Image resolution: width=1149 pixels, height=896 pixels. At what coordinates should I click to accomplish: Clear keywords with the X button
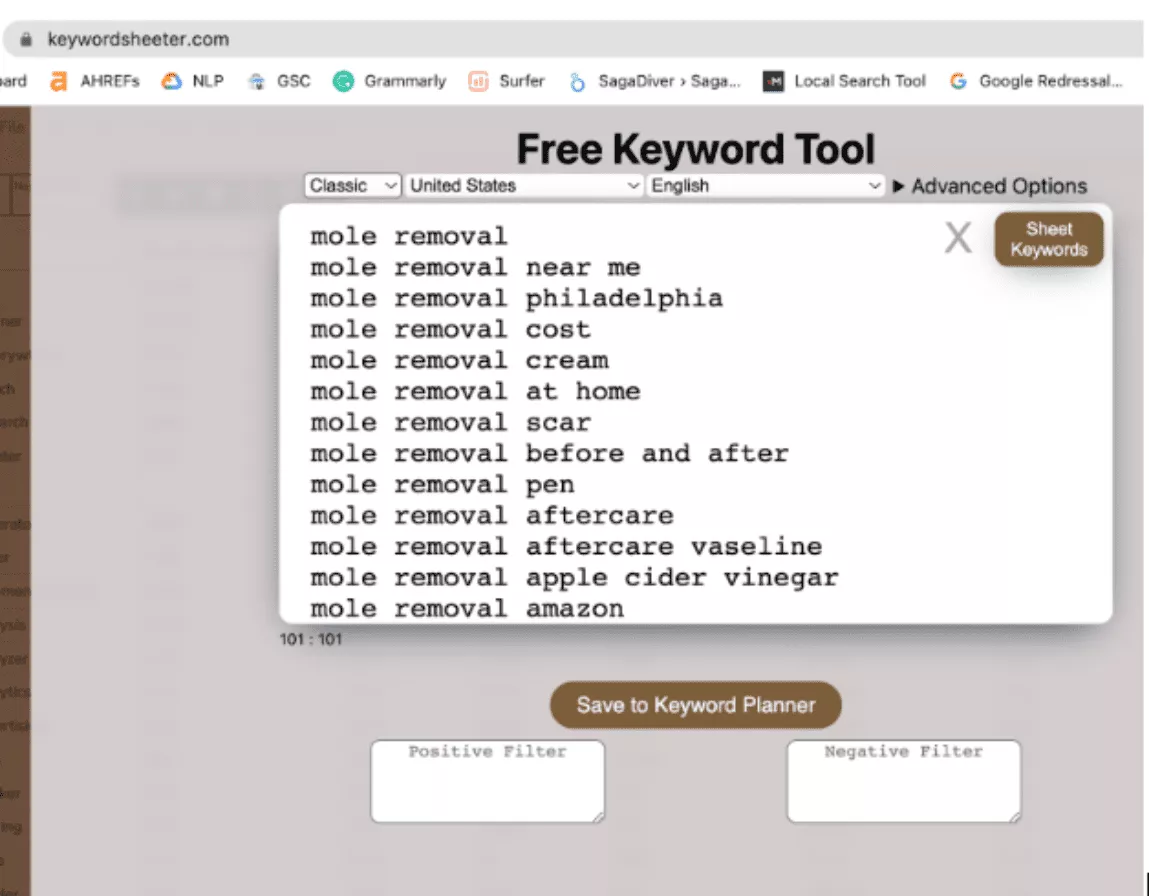[958, 238]
